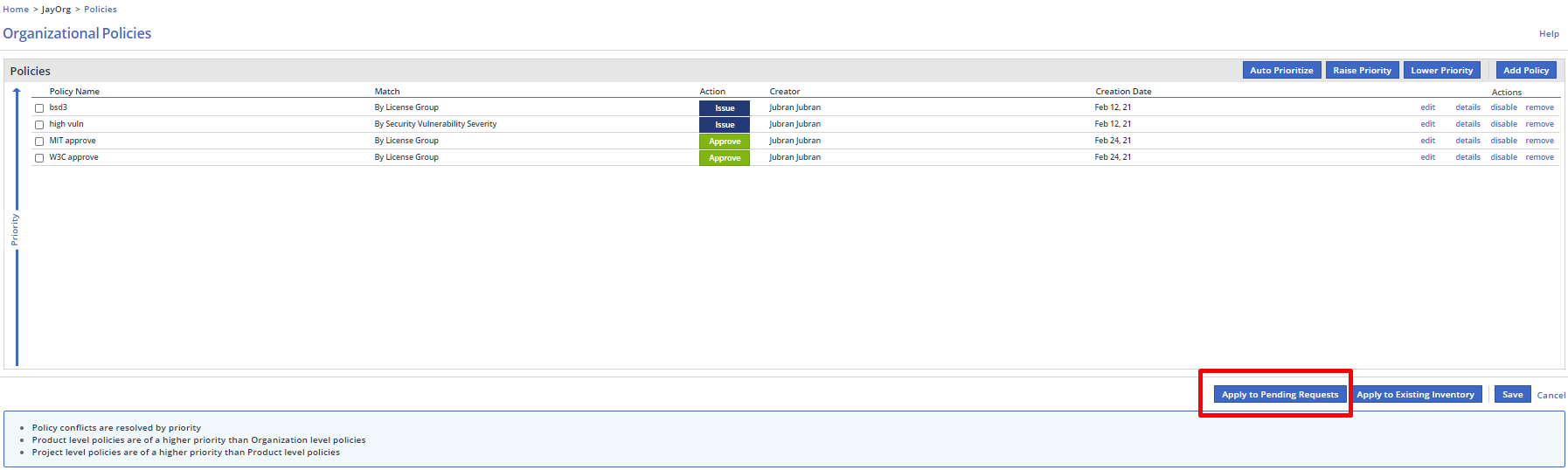1568x470 pixels.
Task: Navigate to JayOrg breadcrumb link
Action: tap(57, 10)
